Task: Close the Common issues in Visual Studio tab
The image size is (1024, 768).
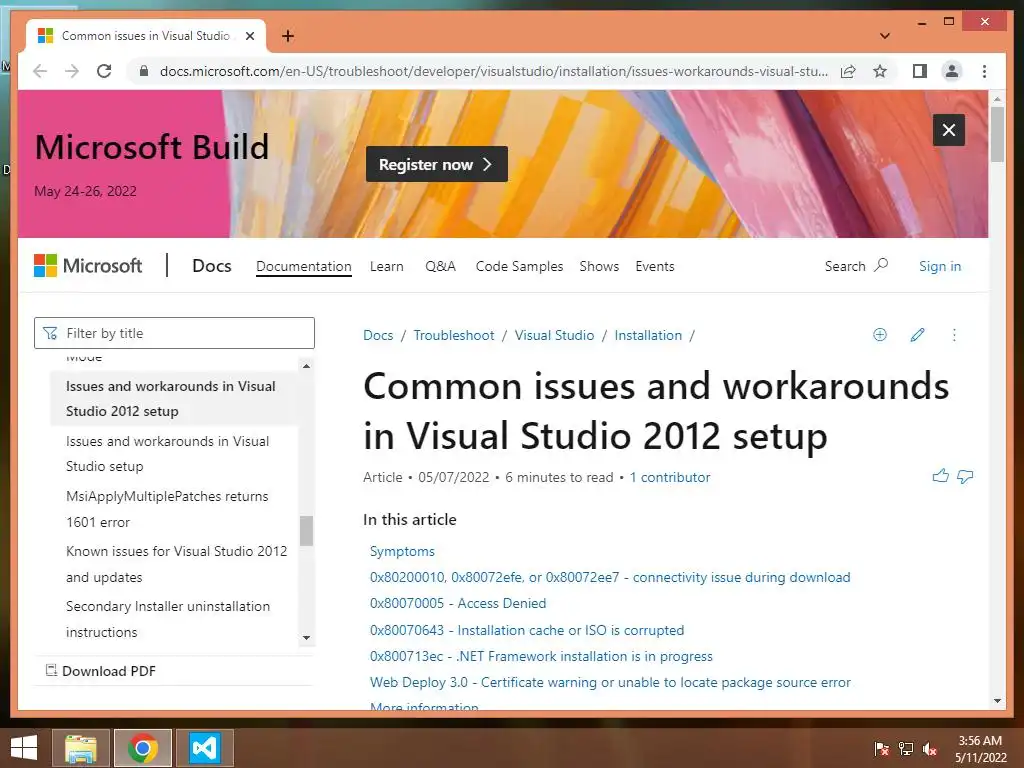Action: pyautogui.click(x=249, y=36)
